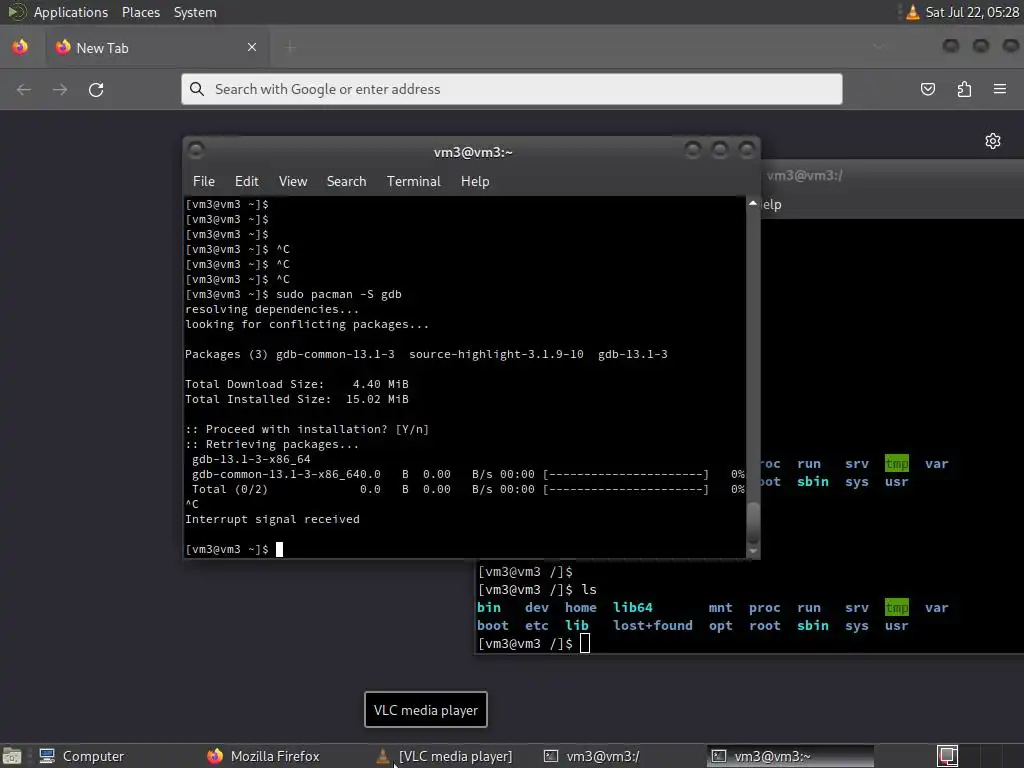Image resolution: width=1024 pixels, height=768 pixels.
Task: Open File menu in vm3@vm3:~ terminal
Action: [x=204, y=182]
